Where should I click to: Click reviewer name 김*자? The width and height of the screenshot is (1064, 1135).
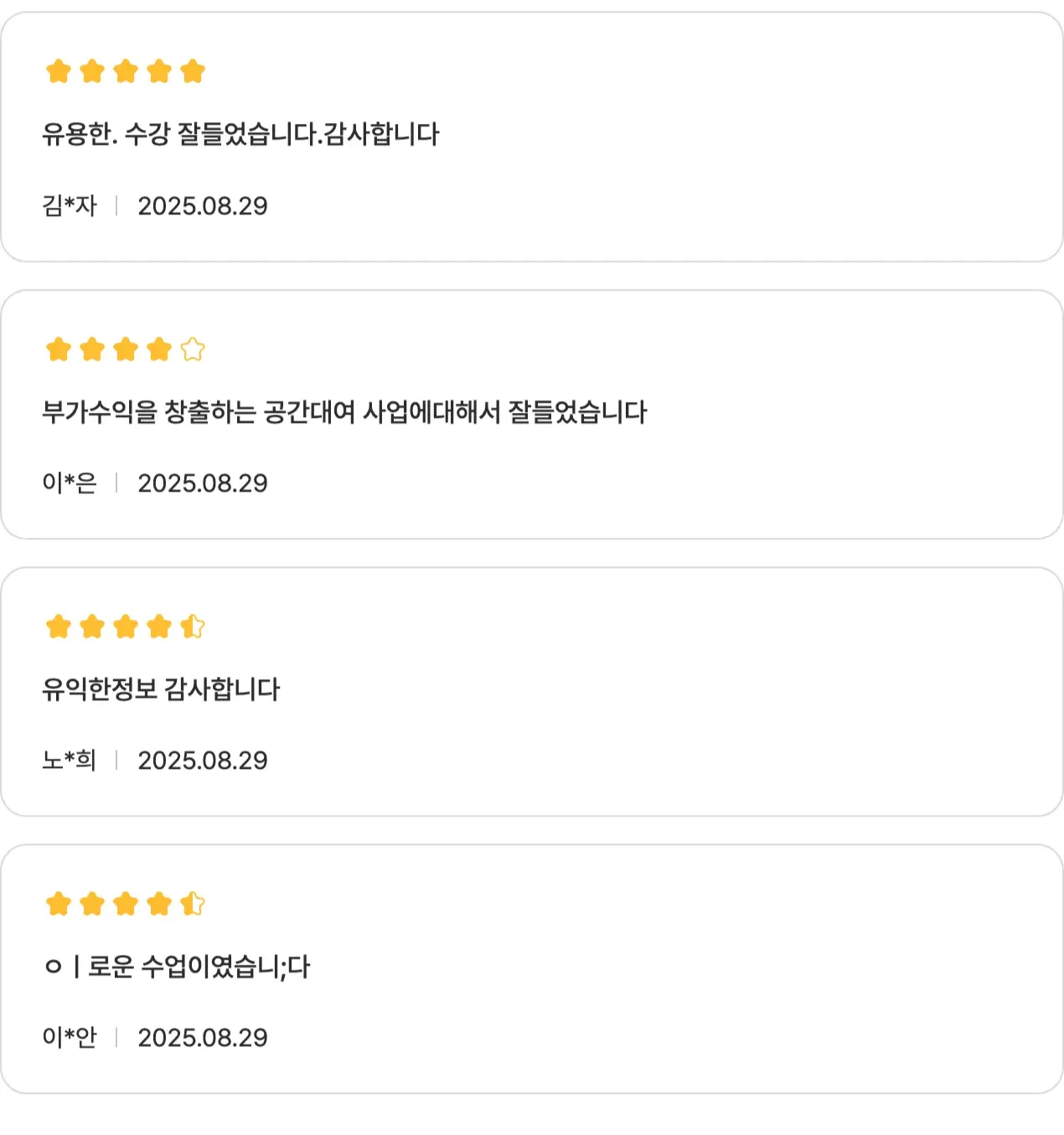[70, 205]
